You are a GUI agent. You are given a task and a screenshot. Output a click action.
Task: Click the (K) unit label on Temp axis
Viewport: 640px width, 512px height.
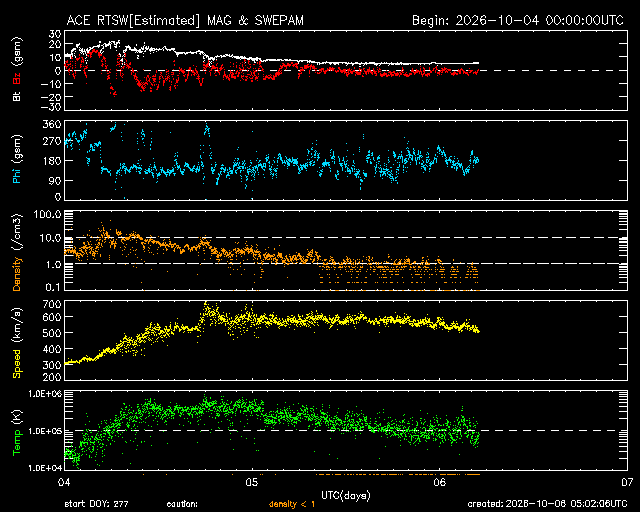(17, 417)
